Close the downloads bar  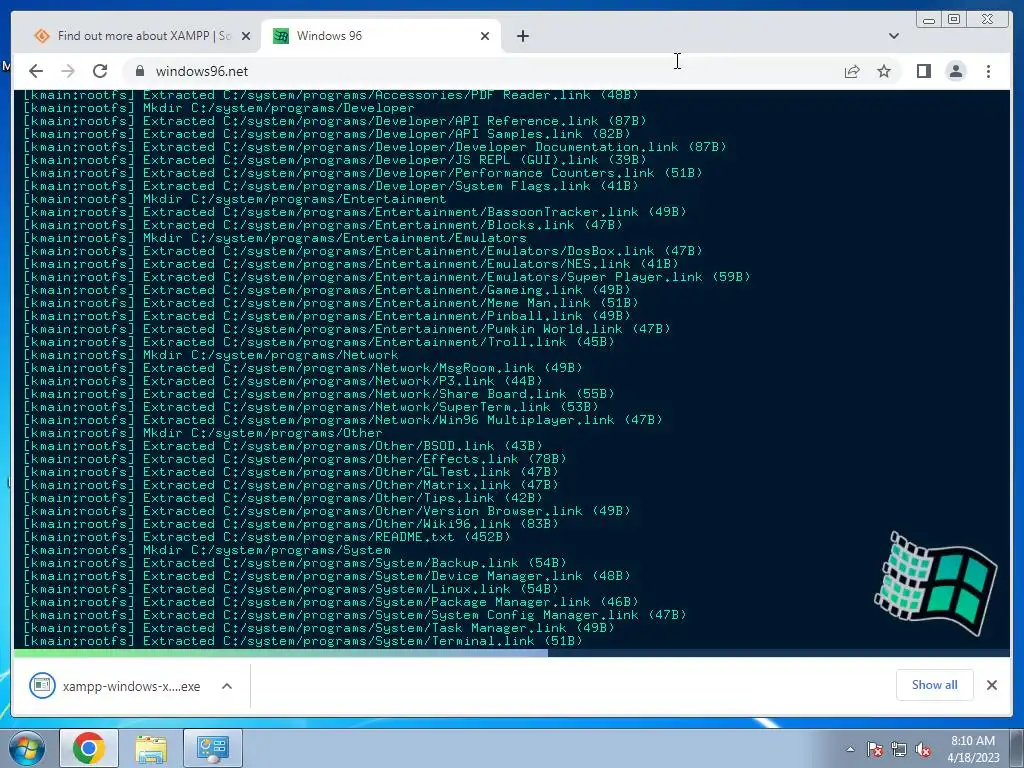pos(991,684)
